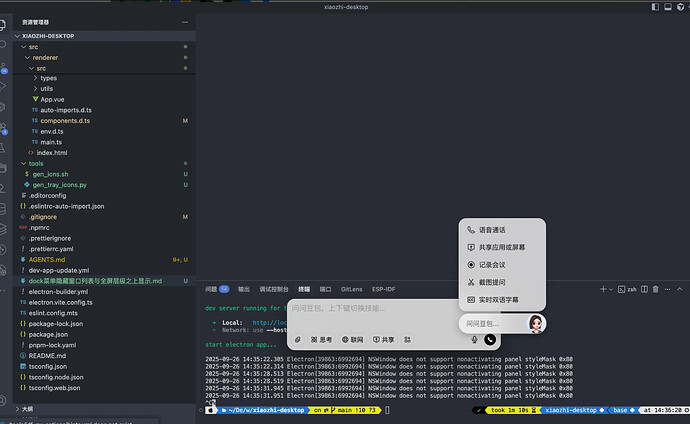Click the trash icon to kill terminal

655,289
